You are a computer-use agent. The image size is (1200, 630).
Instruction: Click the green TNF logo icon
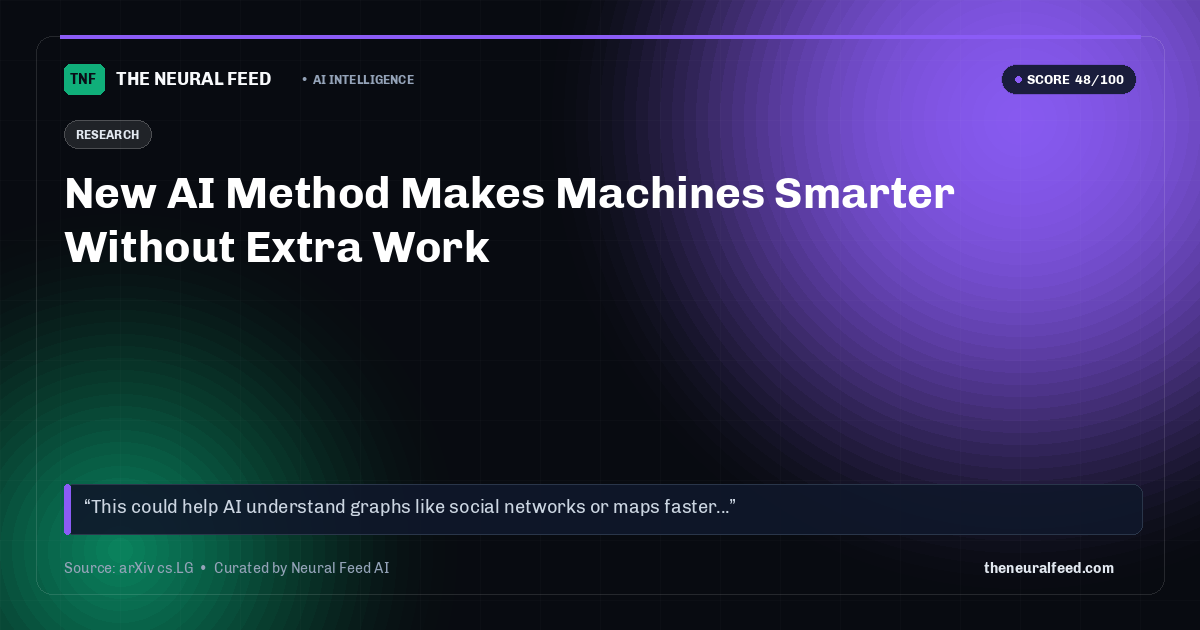click(84, 79)
